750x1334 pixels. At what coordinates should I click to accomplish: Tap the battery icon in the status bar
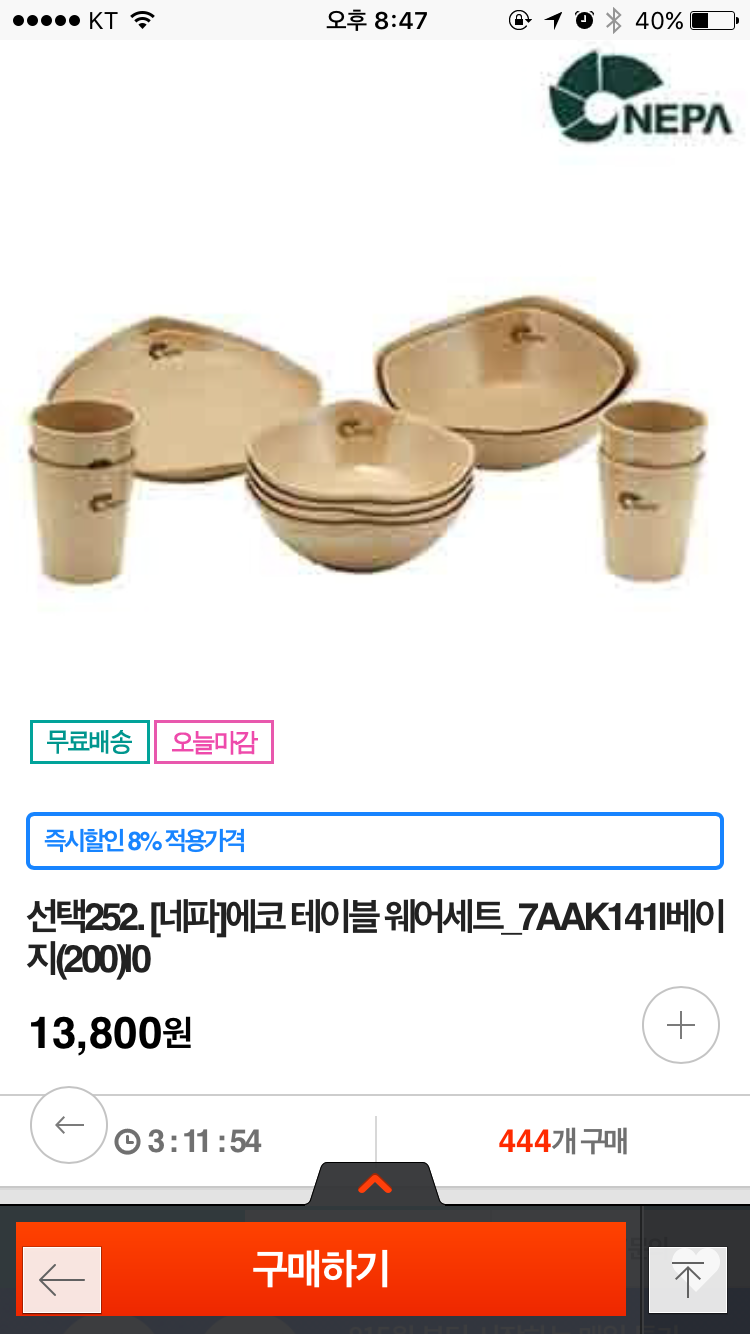coord(713,20)
